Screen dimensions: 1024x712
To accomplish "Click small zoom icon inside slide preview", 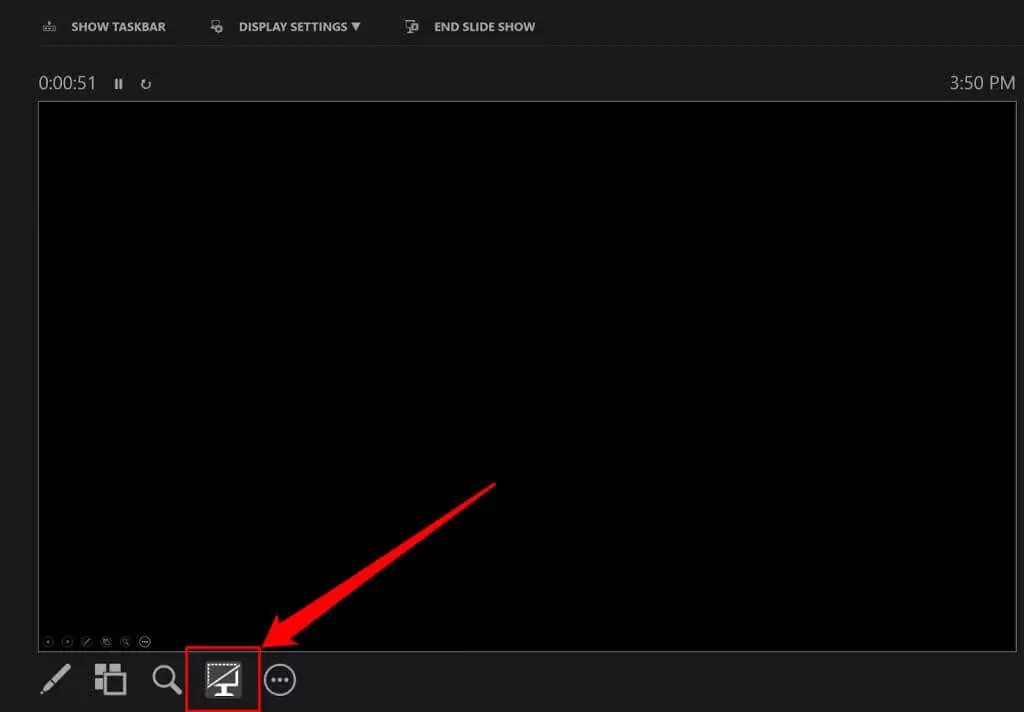I will (125, 642).
